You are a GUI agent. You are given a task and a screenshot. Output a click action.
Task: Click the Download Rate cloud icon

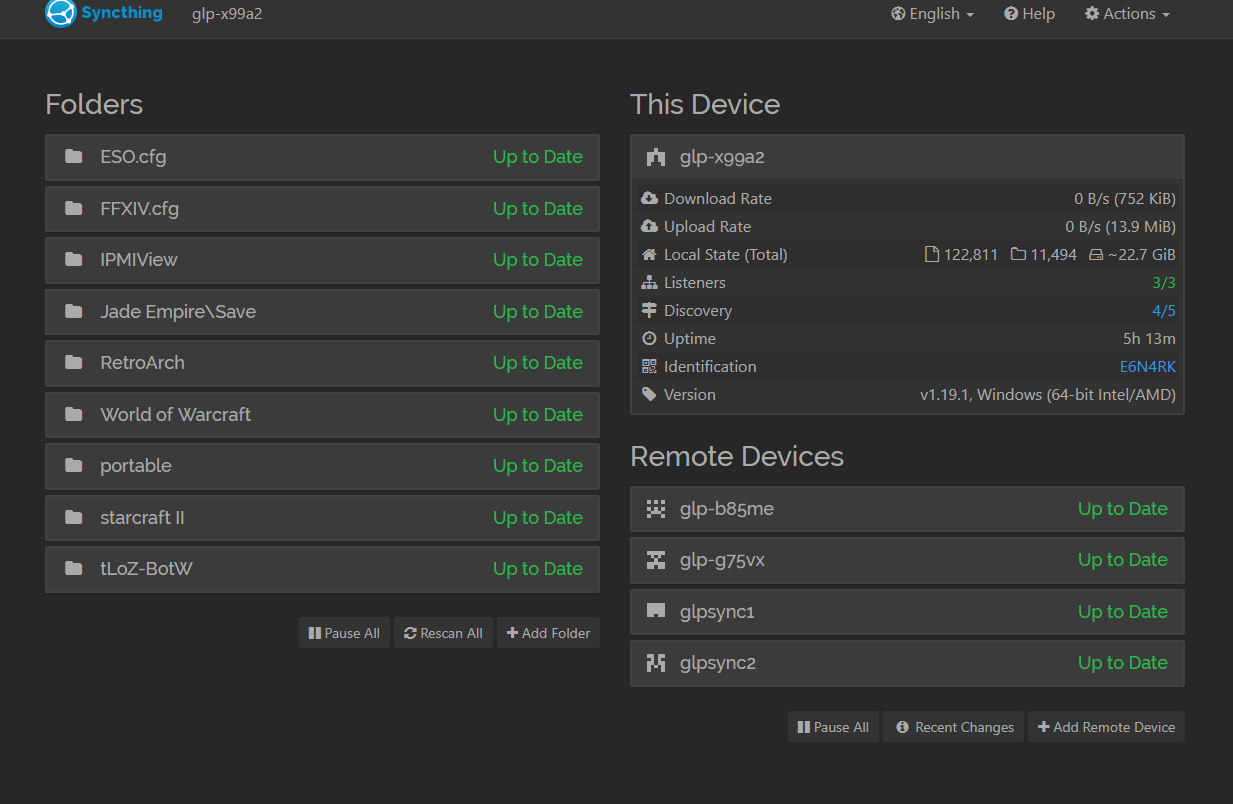coord(649,198)
